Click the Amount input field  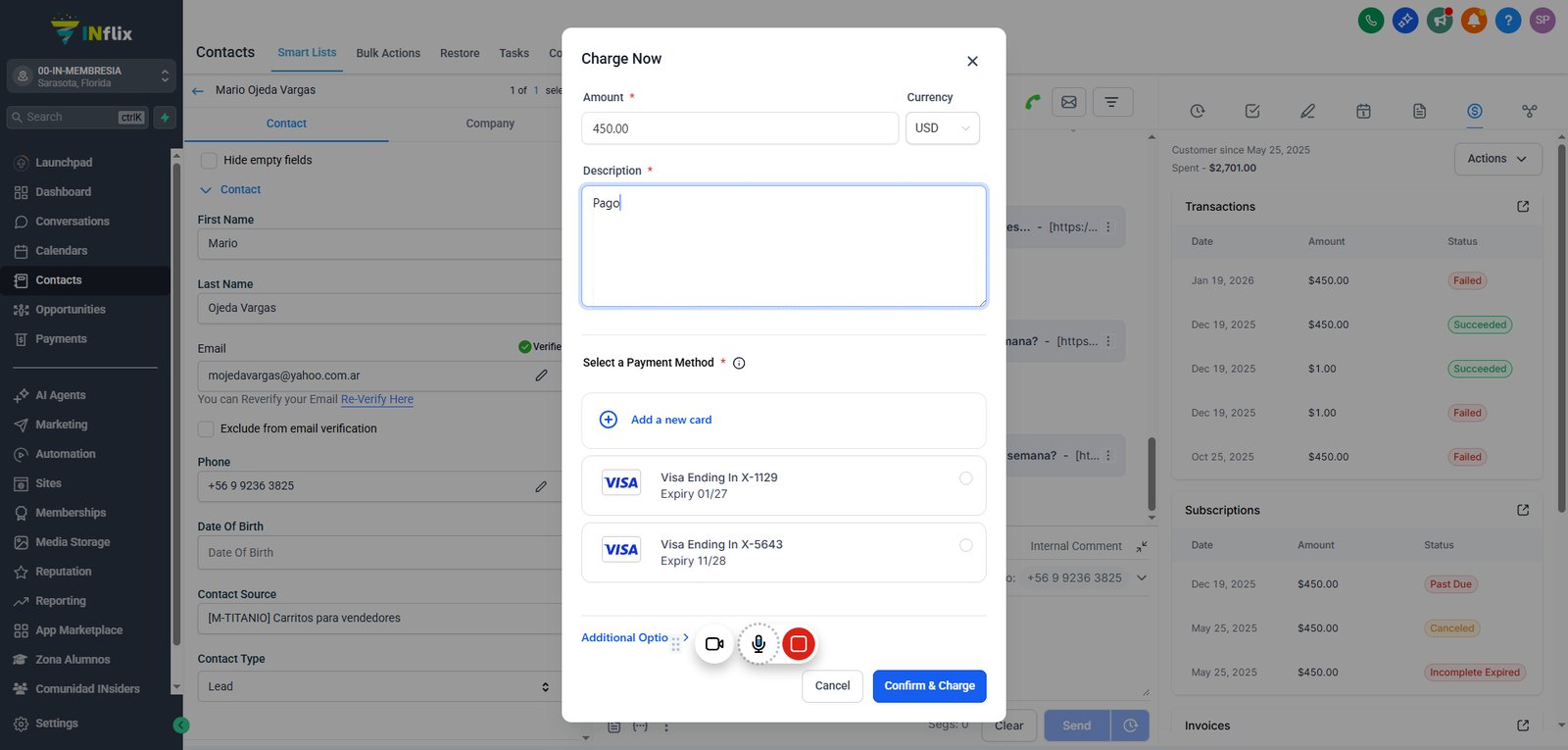740,128
